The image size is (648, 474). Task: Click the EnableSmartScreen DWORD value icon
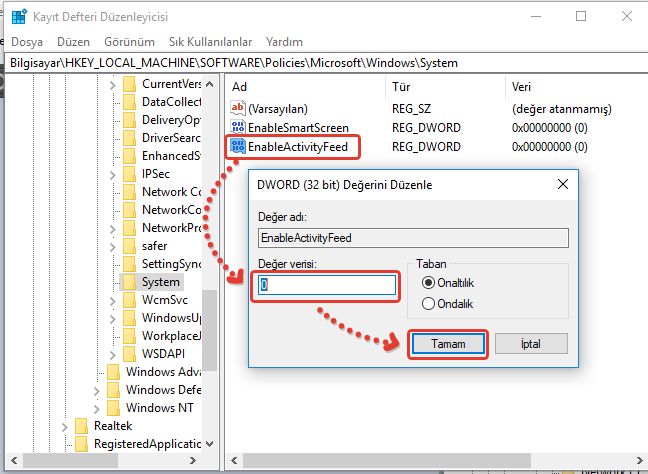pos(237,128)
